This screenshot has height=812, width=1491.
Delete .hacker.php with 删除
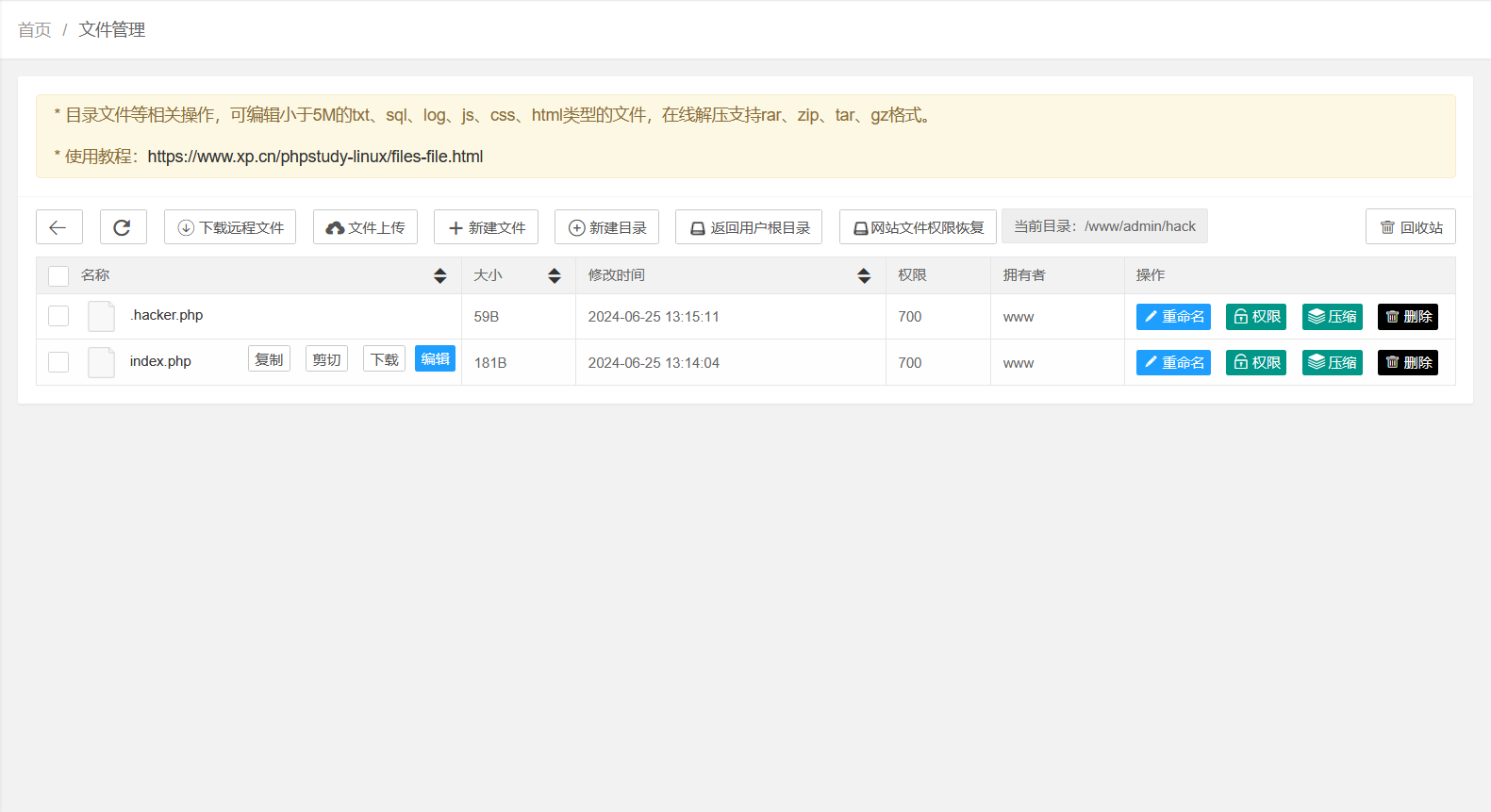(1408, 317)
